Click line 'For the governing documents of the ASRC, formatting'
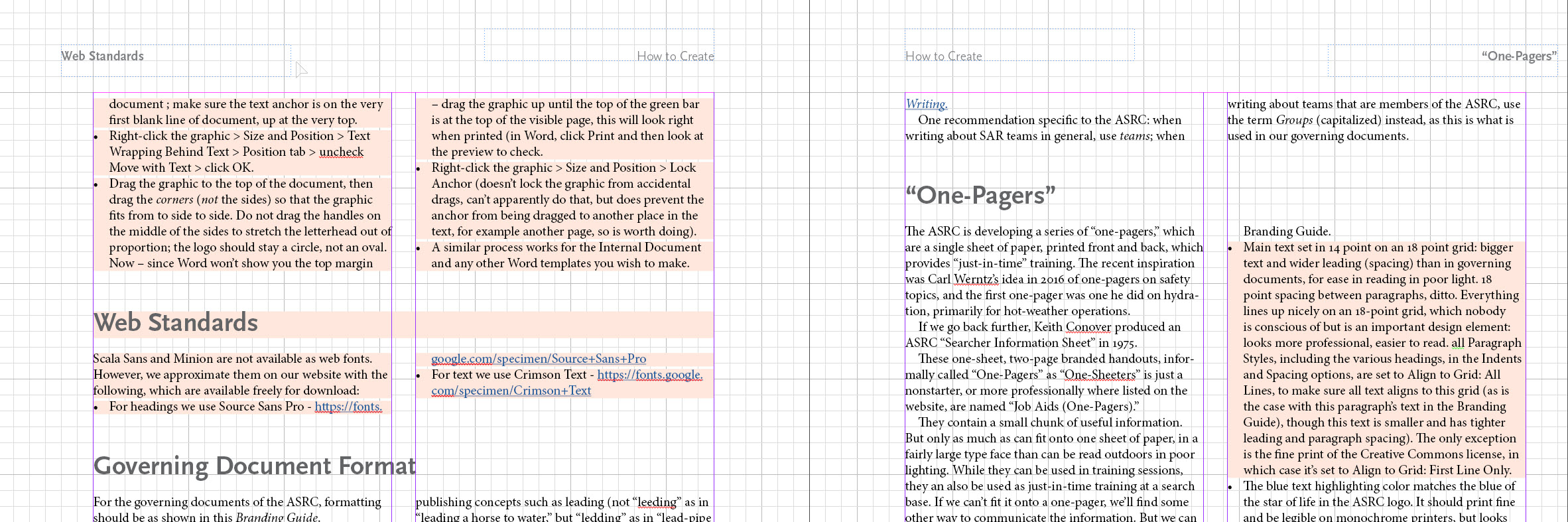 [x=237, y=502]
